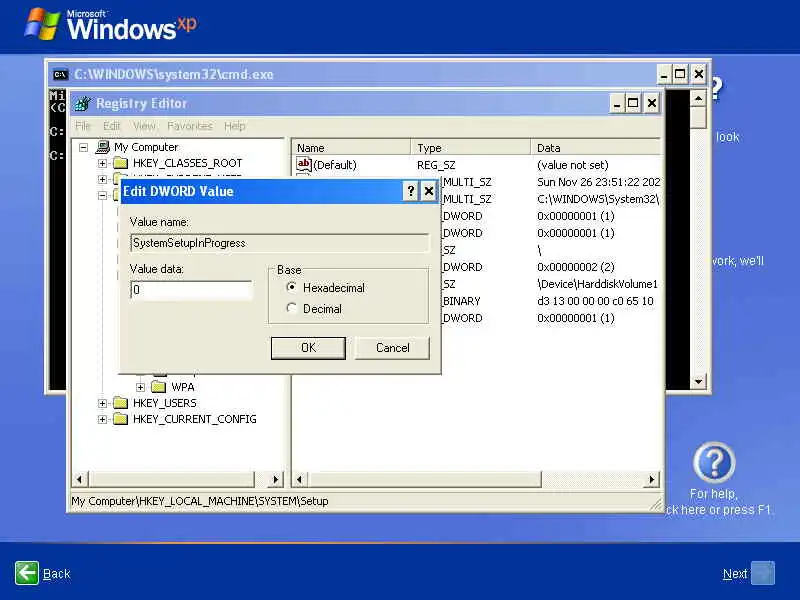Click the tree pane horizontal scrollbar thumb
Screen dimensions: 800x600
click(171, 480)
